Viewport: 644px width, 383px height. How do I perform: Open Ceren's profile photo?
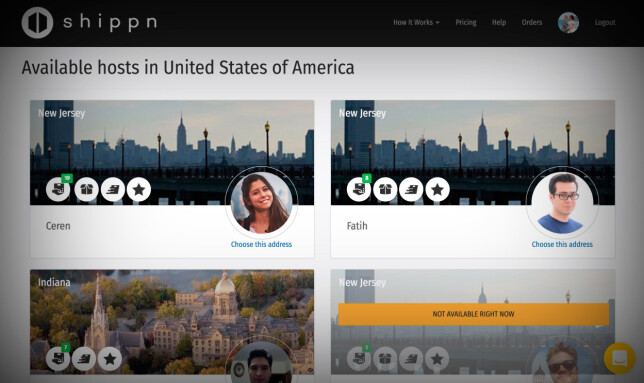262,202
